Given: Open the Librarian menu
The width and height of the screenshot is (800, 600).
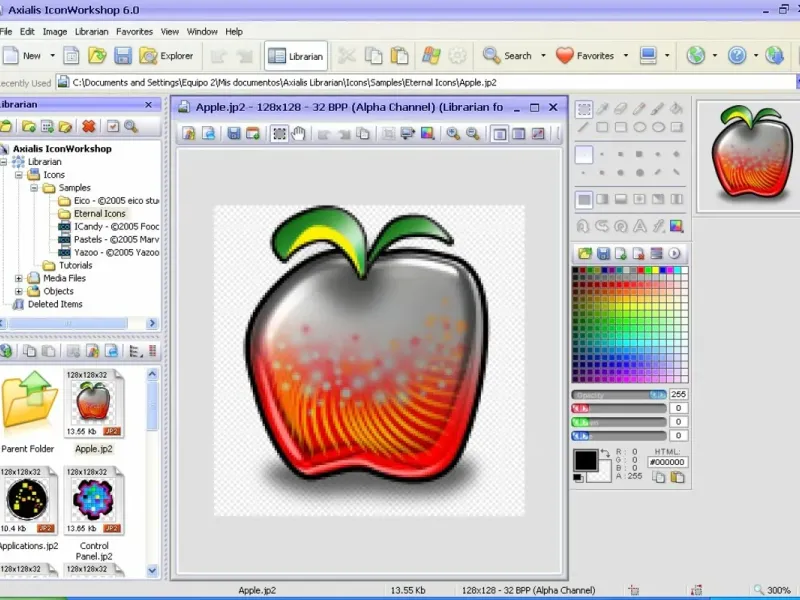Looking at the screenshot, I should [91, 32].
